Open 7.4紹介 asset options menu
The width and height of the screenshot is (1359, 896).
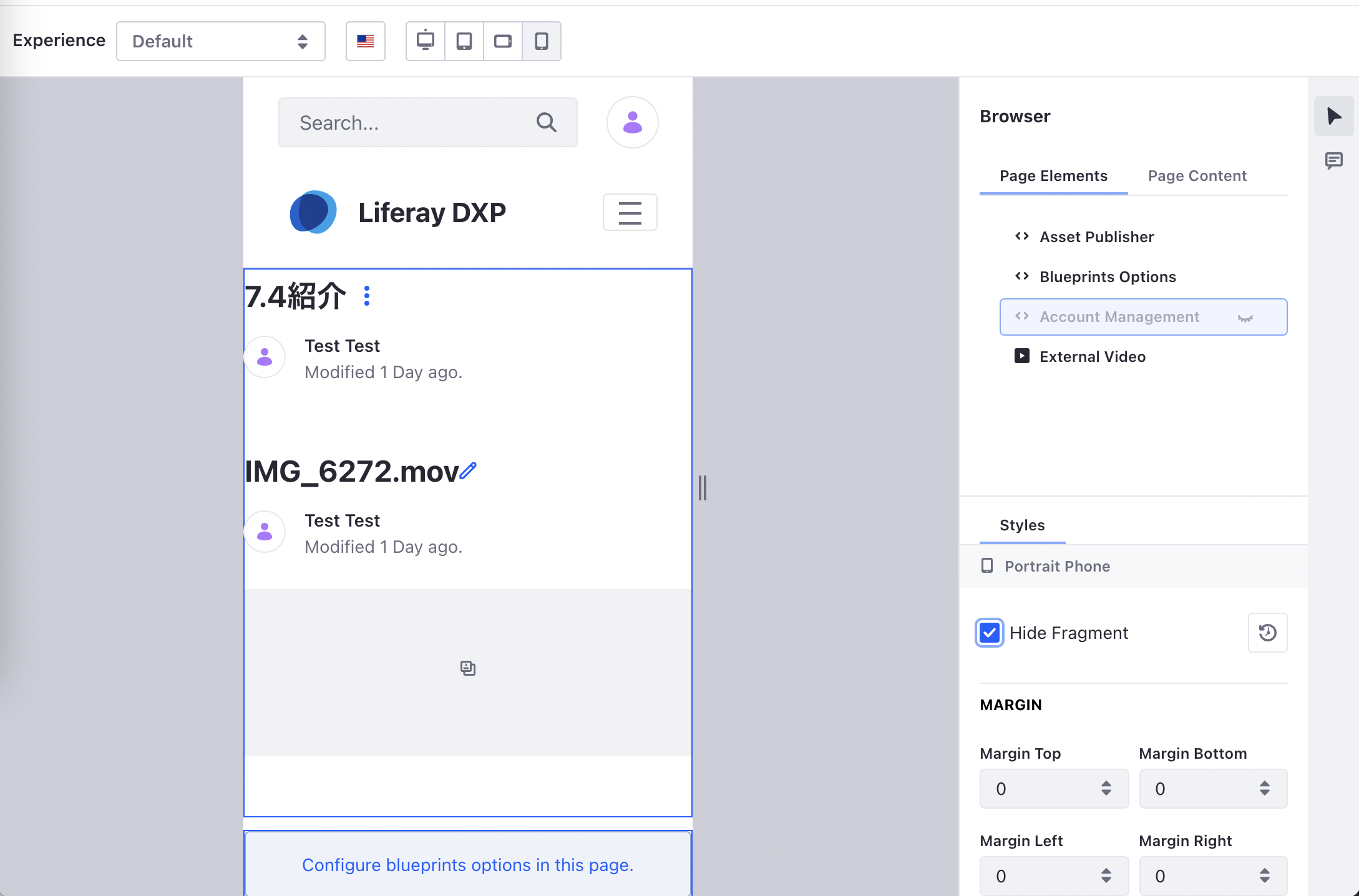367,296
